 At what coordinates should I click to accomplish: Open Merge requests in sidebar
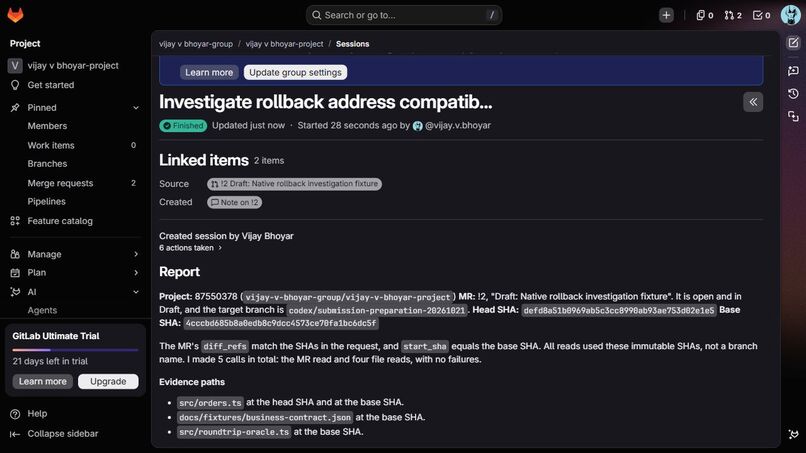(x=60, y=183)
